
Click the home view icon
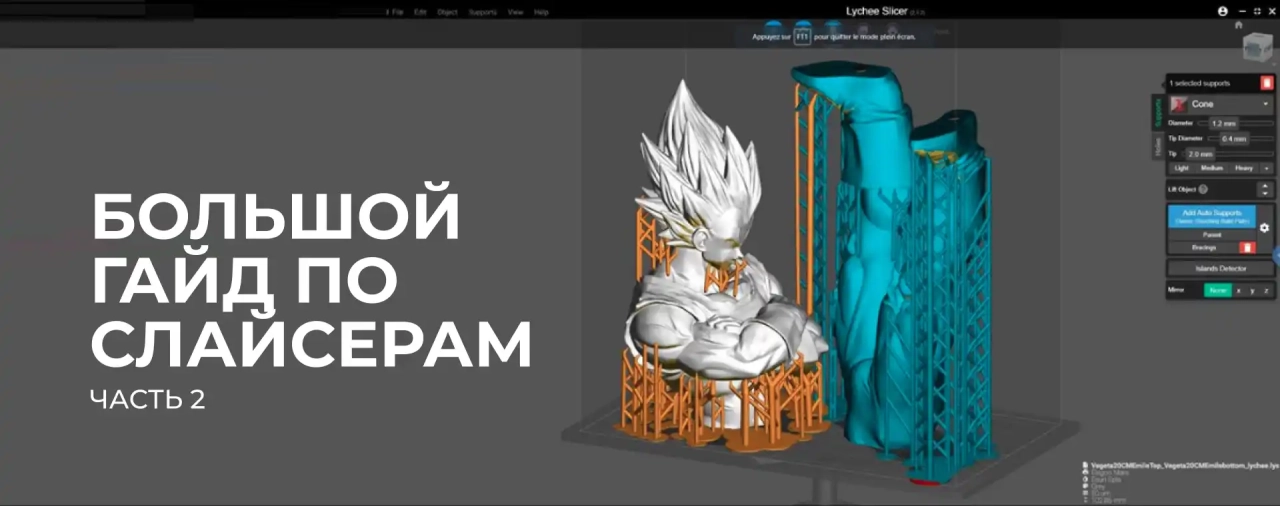tap(1239, 25)
